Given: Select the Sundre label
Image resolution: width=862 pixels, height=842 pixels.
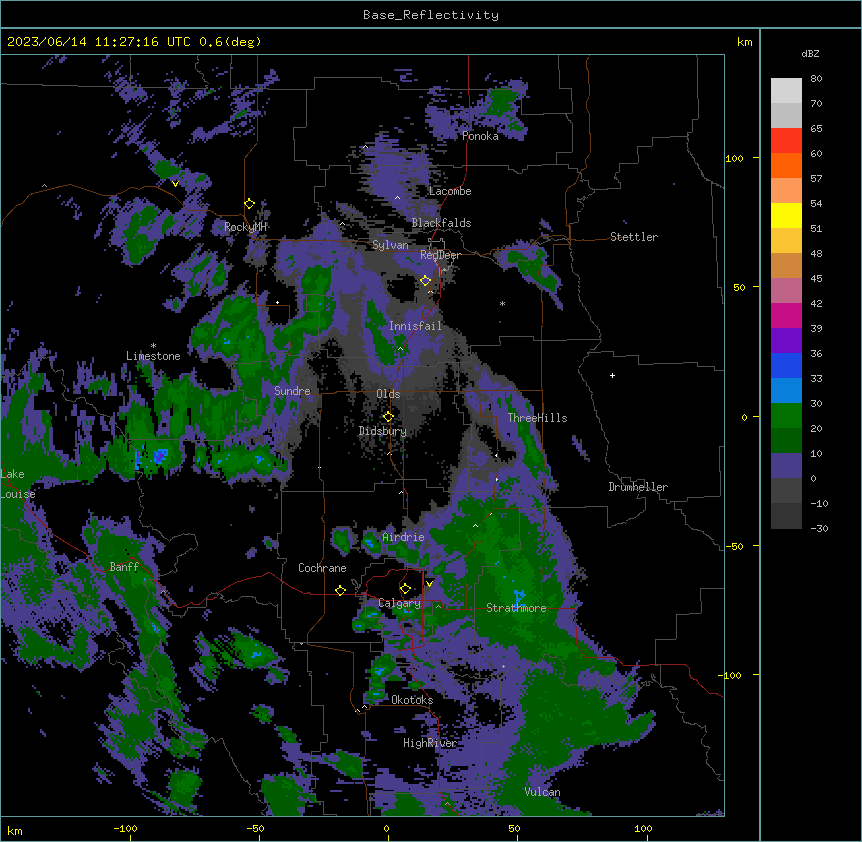Looking at the screenshot, I should point(292,391).
